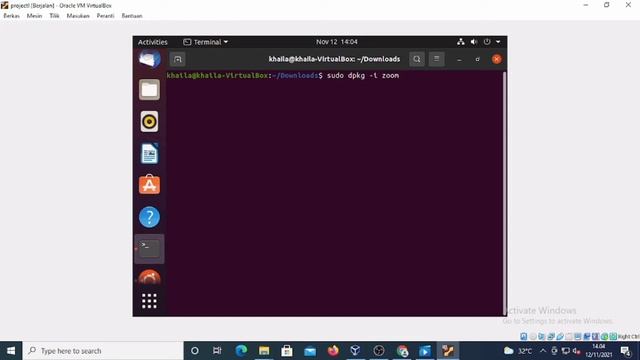Click VirtualBox status bar optical disc icon

tap(533, 336)
